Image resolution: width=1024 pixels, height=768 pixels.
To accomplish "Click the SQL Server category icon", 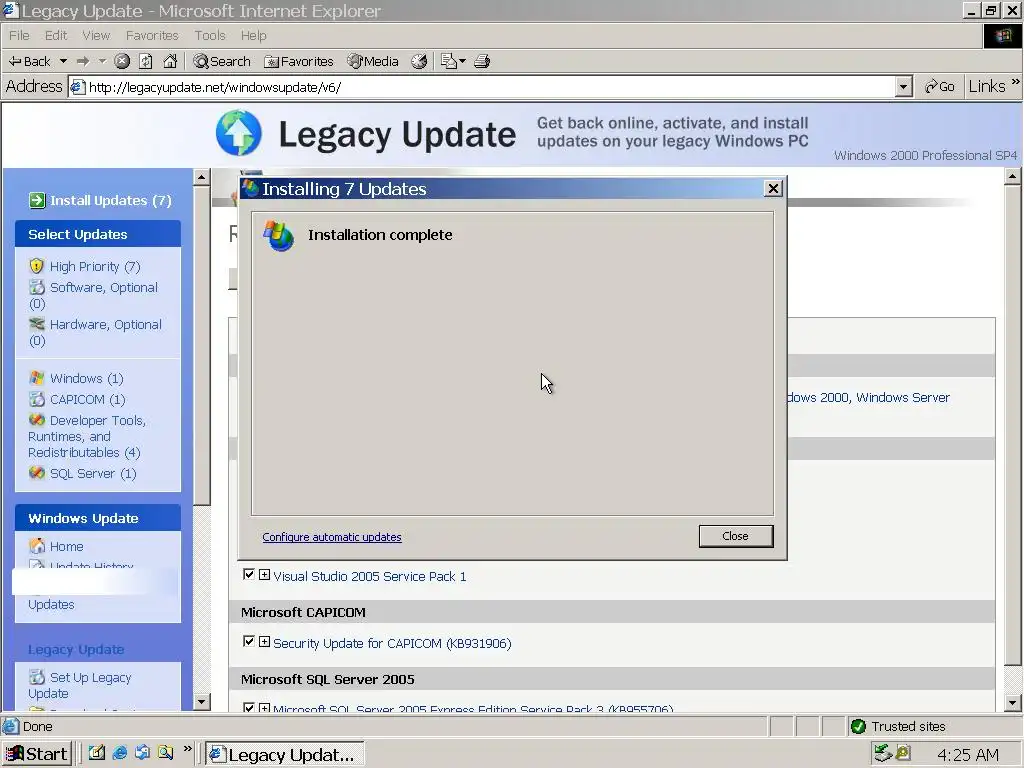I will [37, 473].
